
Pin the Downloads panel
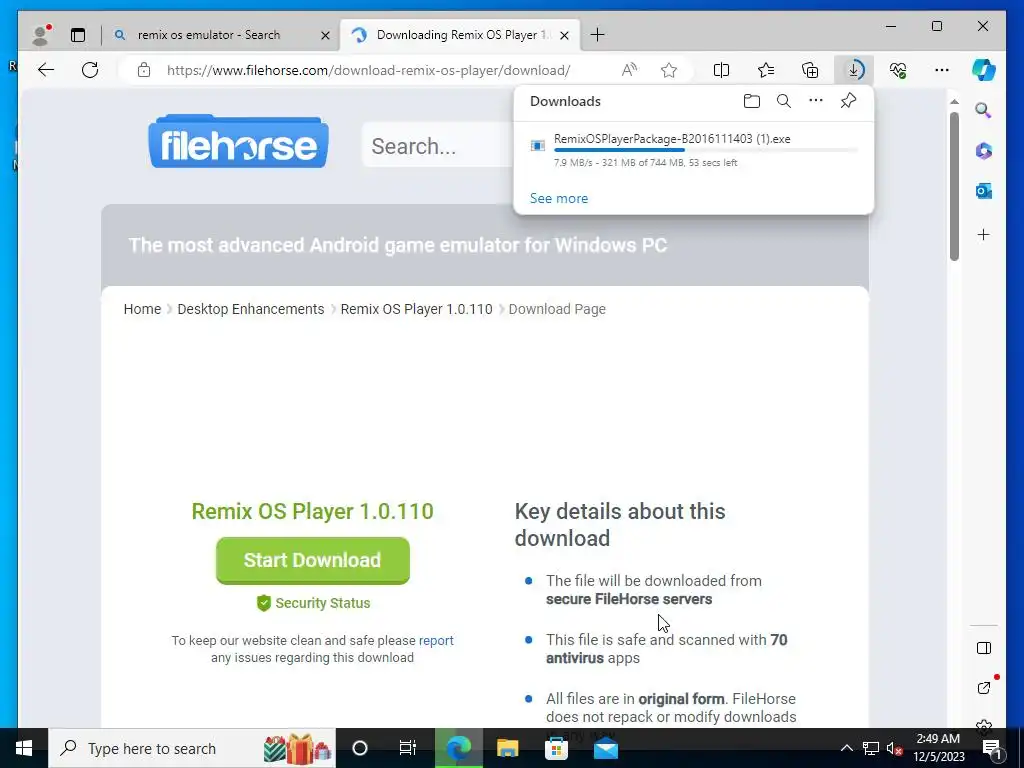click(x=848, y=101)
